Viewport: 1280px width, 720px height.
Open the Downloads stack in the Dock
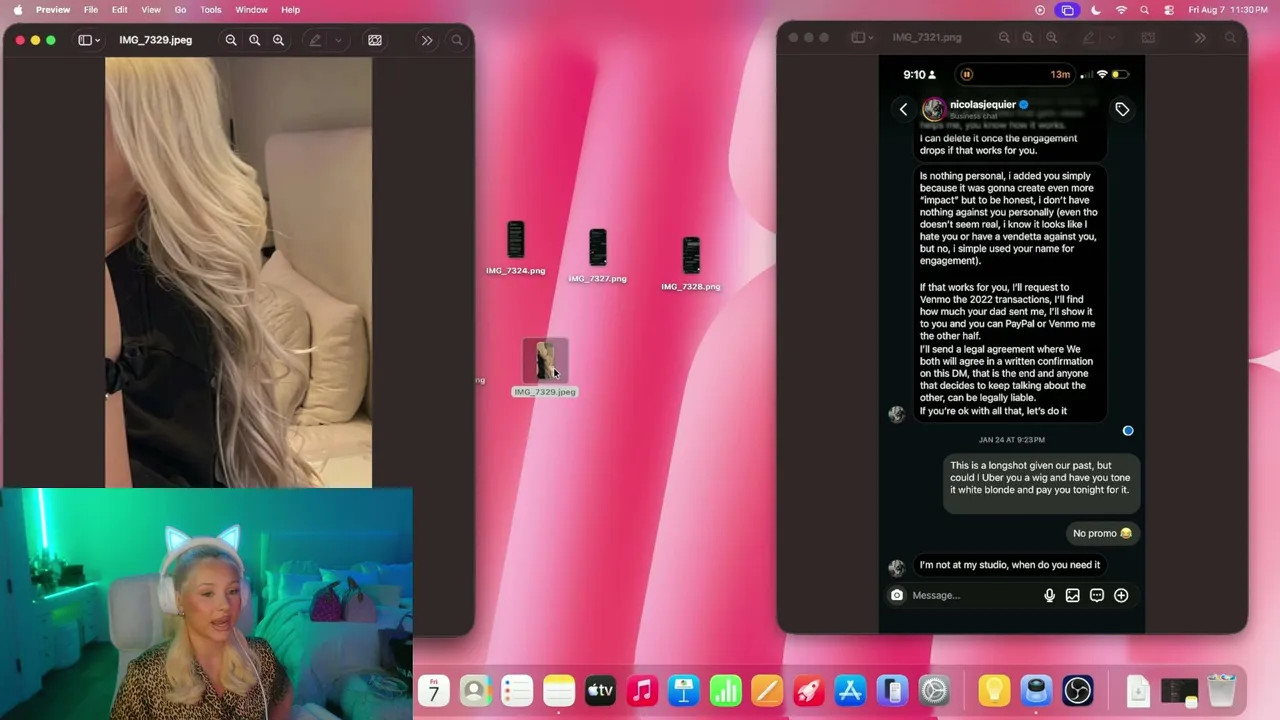tap(1138, 691)
